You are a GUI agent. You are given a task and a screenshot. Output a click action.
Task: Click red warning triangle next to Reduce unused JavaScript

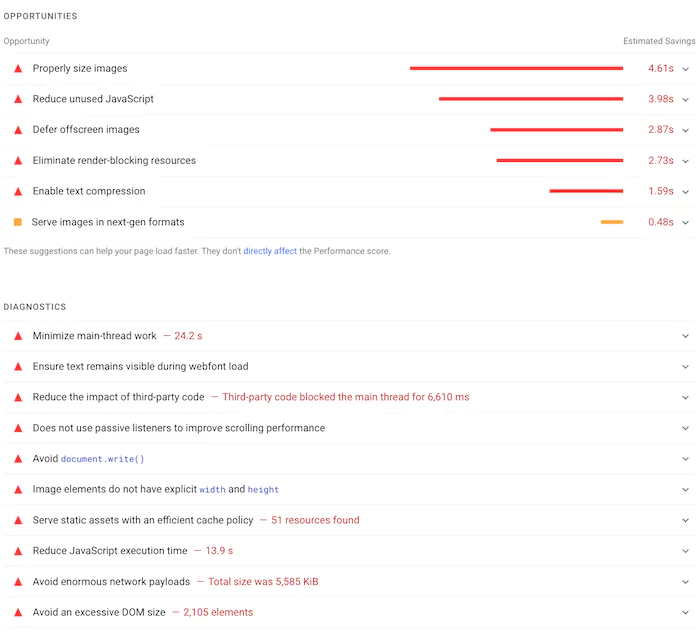click(17, 100)
